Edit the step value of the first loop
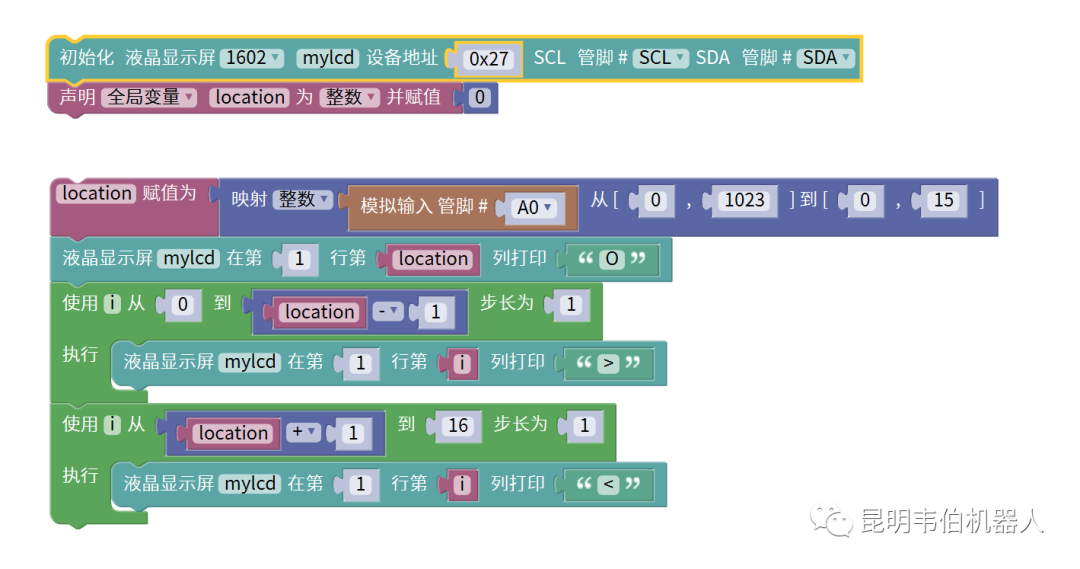 point(571,304)
